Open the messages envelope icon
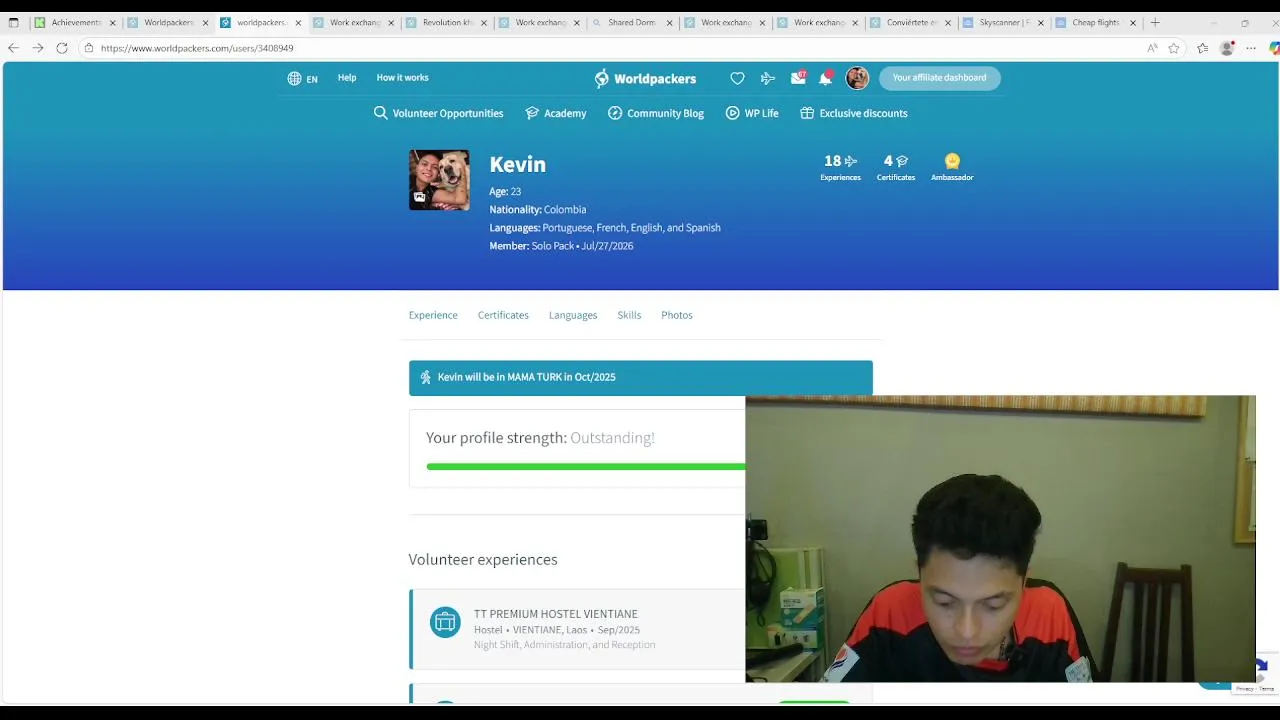Image resolution: width=1280 pixels, height=720 pixels. (x=798, y=77)
